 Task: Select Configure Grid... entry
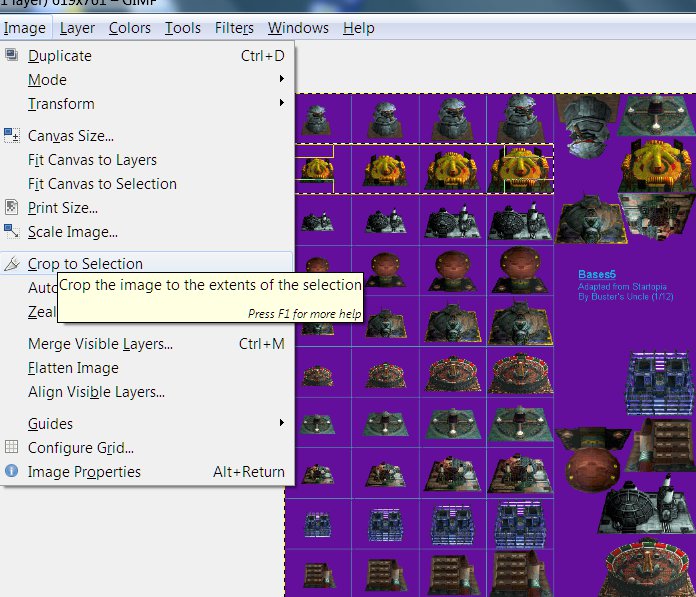tap(146, 447)
